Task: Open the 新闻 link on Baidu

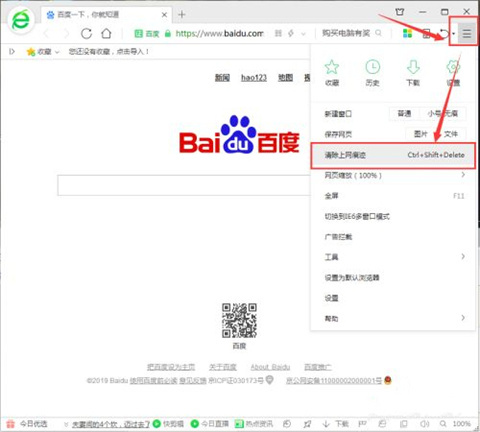Action: pos(222,78)
